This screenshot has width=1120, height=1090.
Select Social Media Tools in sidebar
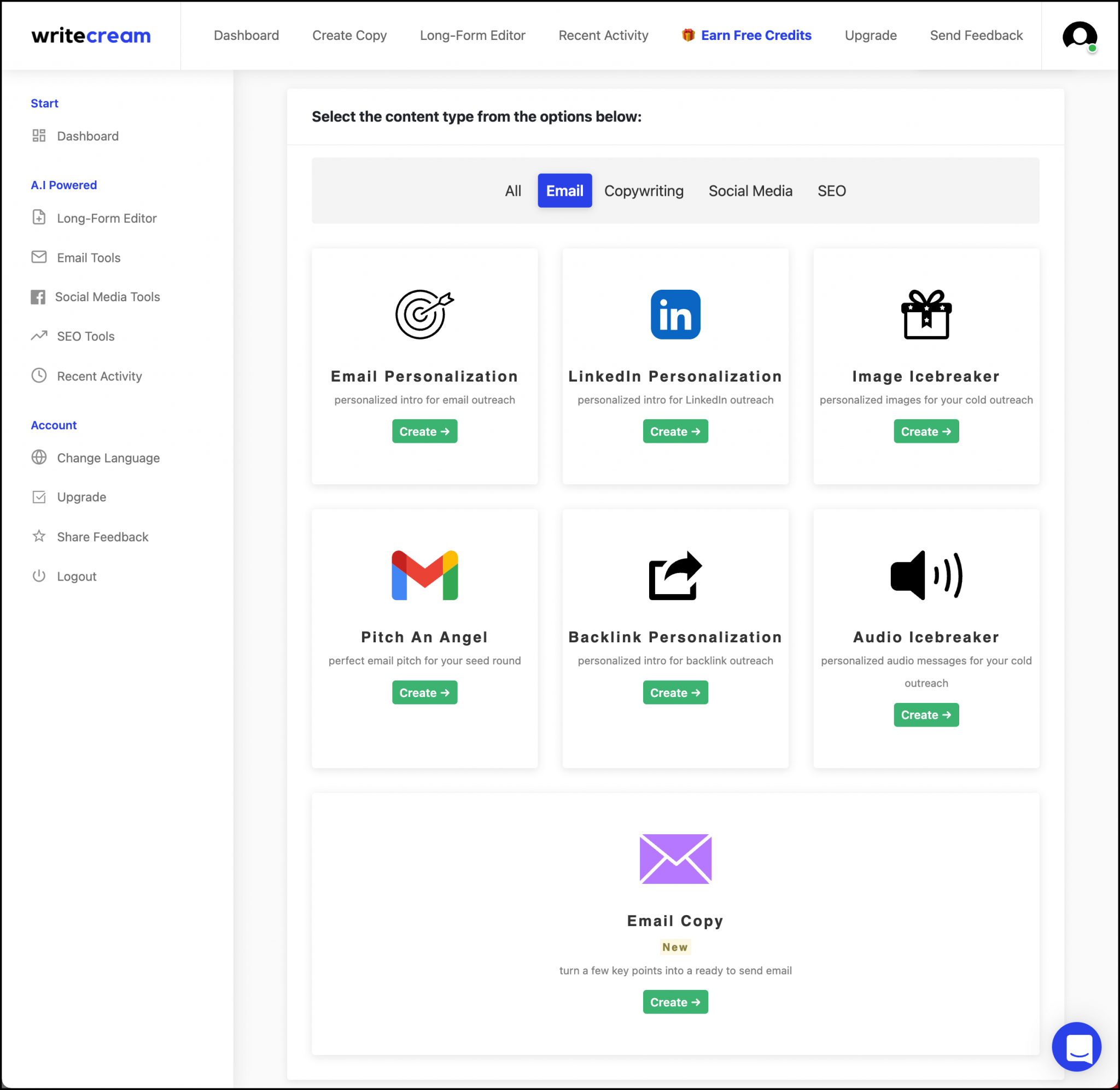point(108,296)
